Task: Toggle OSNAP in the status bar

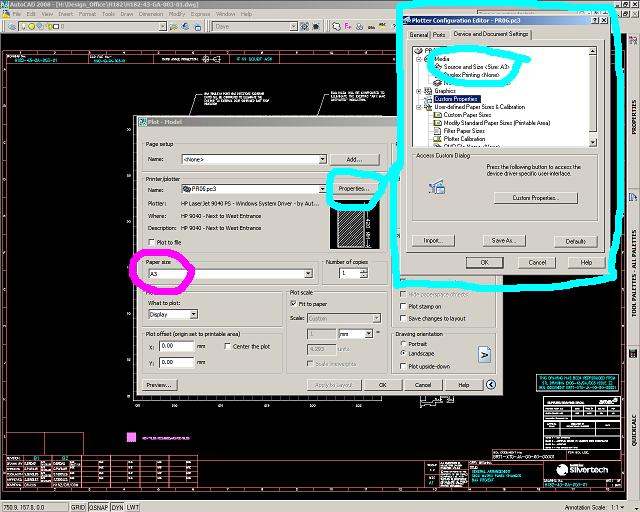Action: [x=98, y=507]
